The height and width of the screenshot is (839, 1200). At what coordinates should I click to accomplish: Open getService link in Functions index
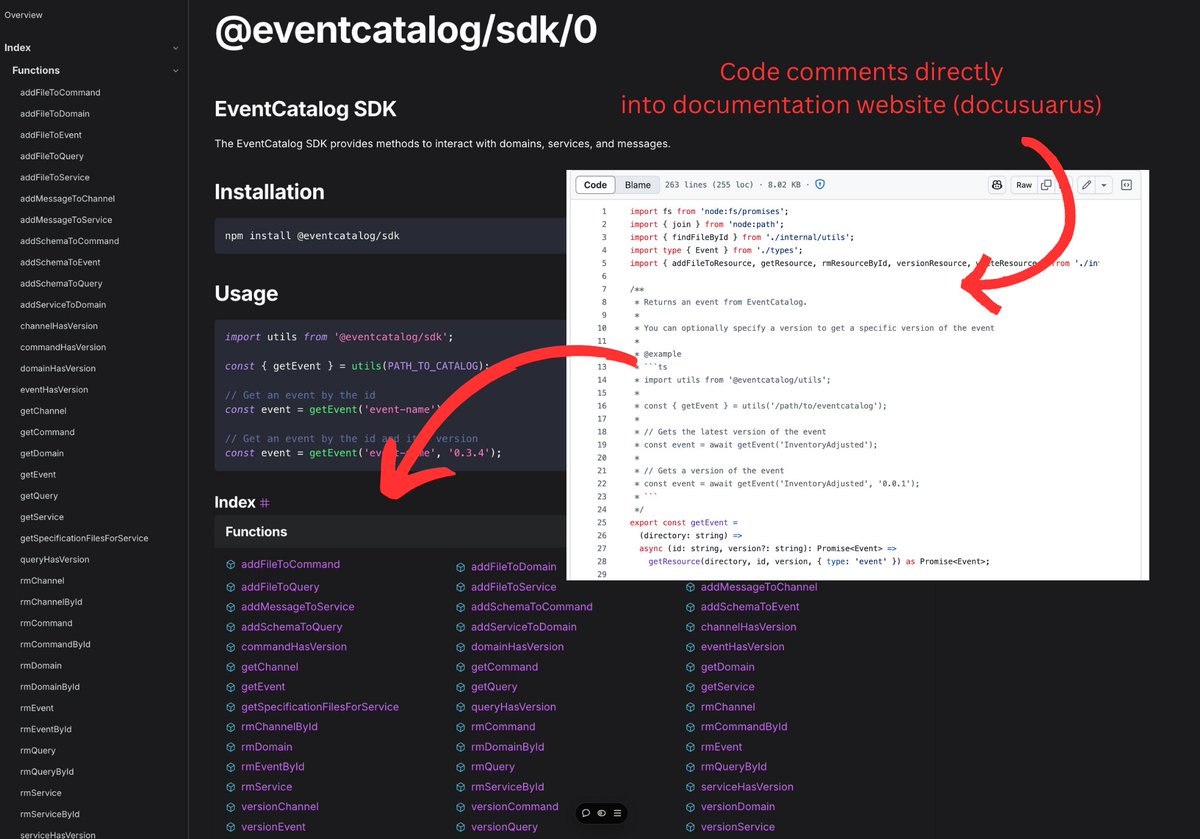tap(728, 687)
